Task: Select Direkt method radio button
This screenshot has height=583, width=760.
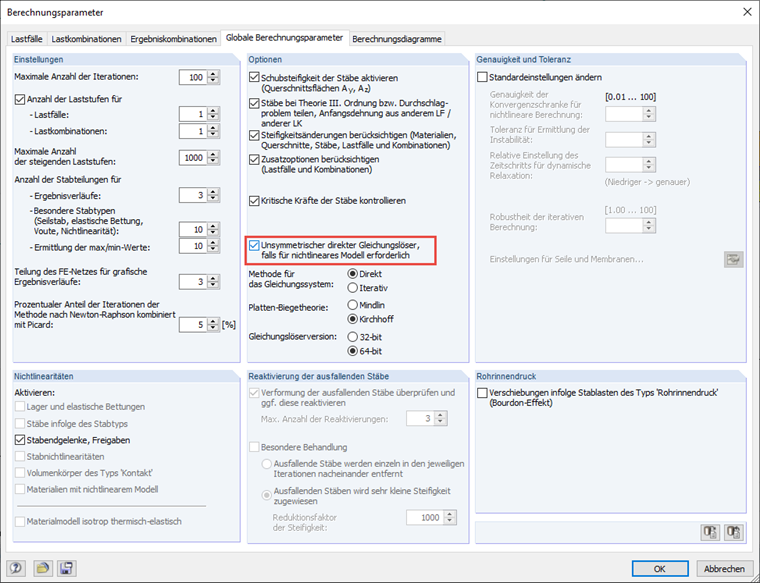Action: [x=353, y=274]
